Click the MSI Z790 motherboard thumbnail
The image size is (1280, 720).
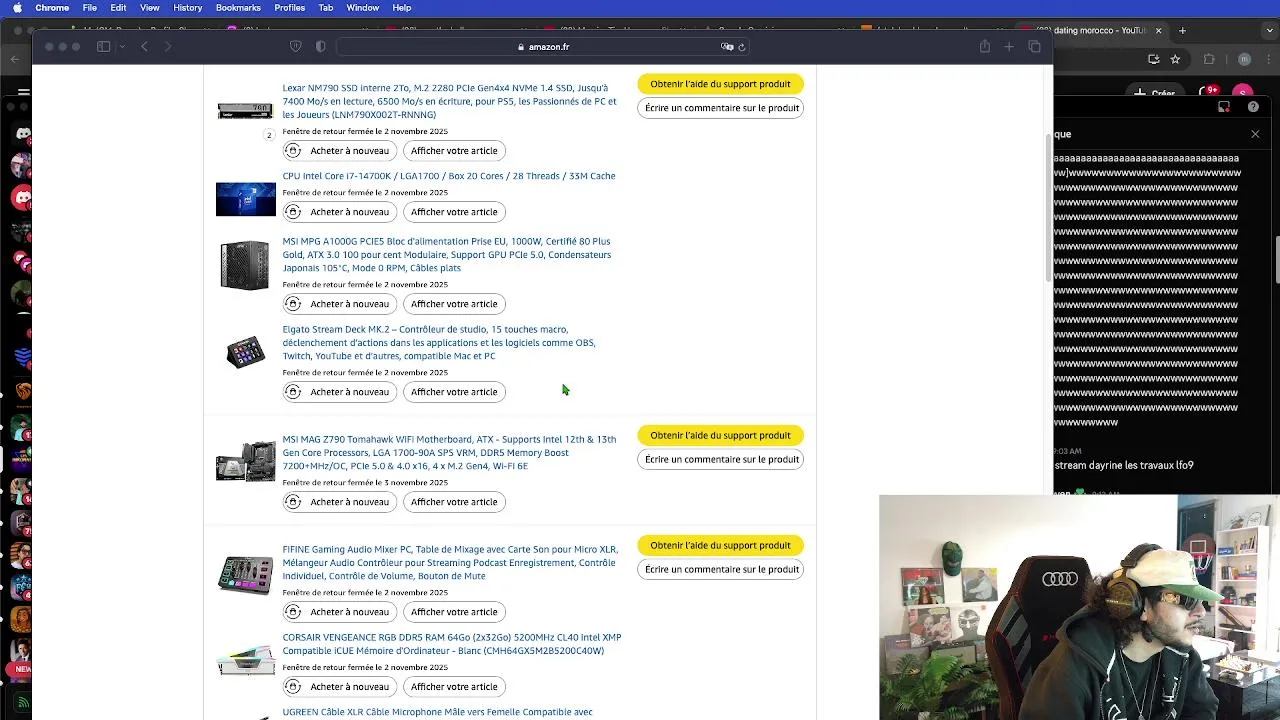click(x=245, y=462)
